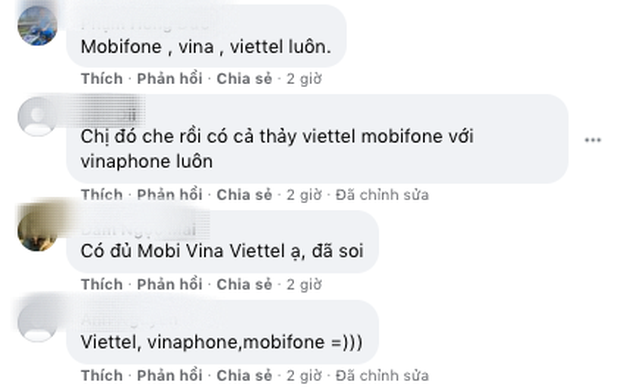
Task: Like the 'Mobifone , vina , viettel luôn' comment
Action: [x=102, y=79]
